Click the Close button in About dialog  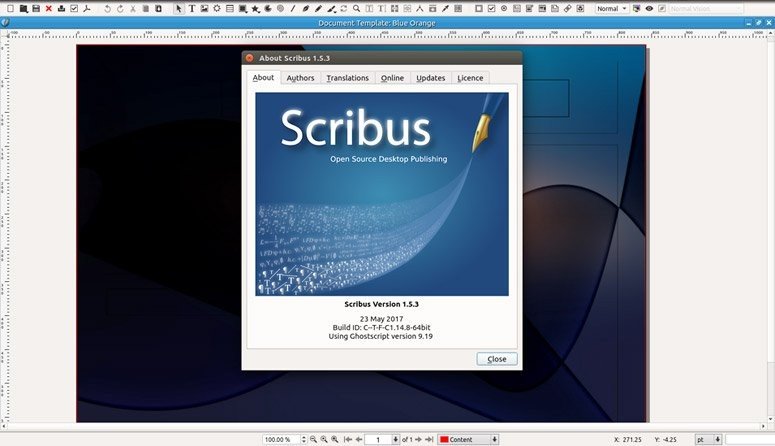(497, 359)
